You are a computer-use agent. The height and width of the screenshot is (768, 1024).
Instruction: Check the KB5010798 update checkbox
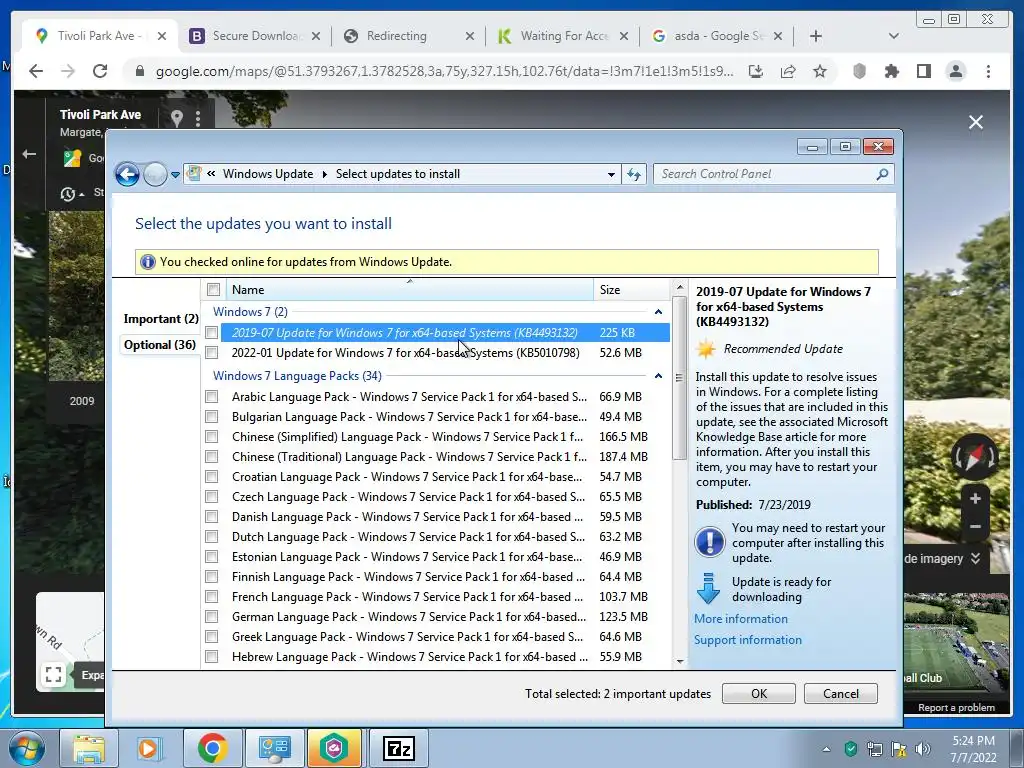(x=212, y=353)
